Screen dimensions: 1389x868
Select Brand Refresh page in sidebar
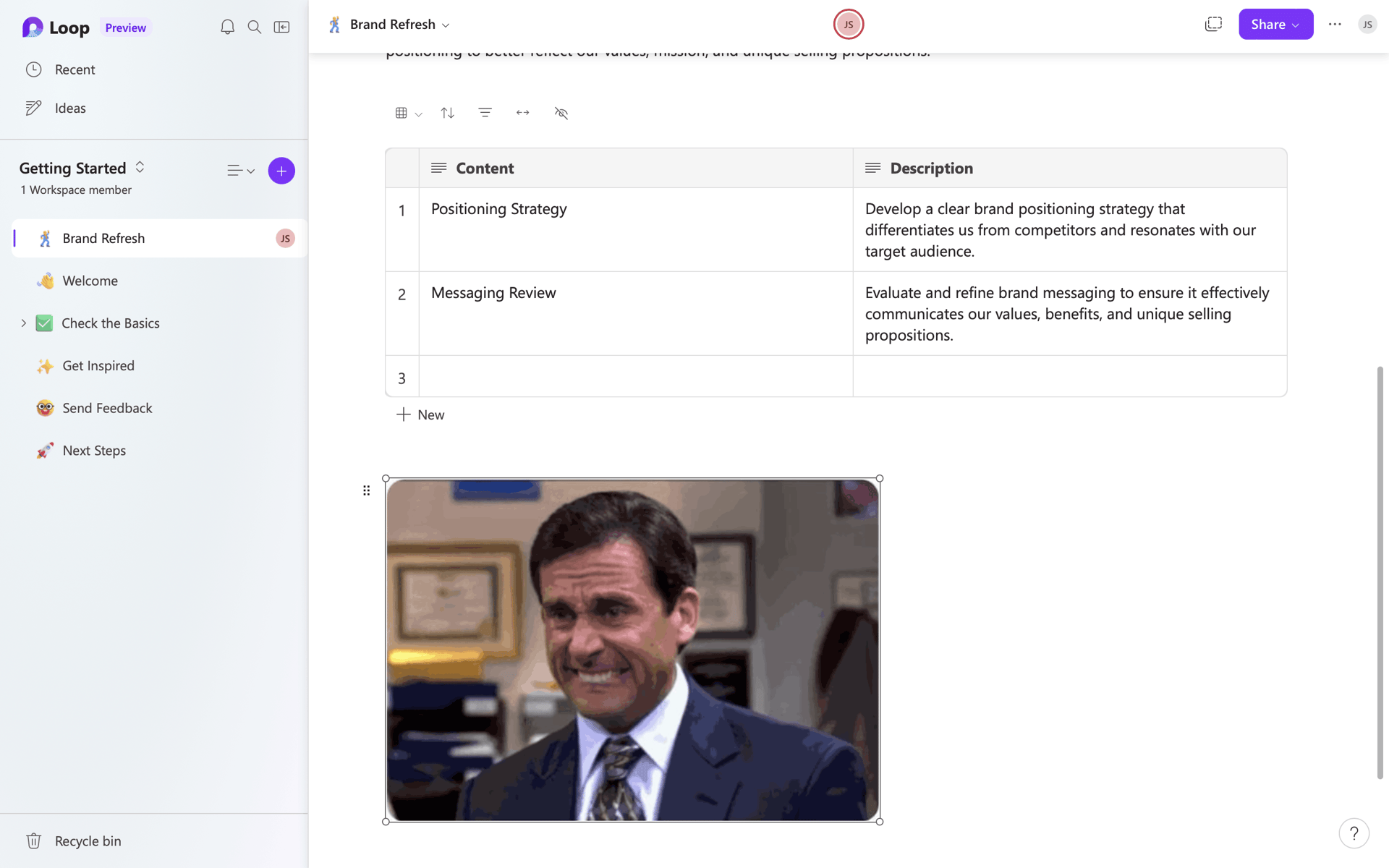[x=159, y=238]
